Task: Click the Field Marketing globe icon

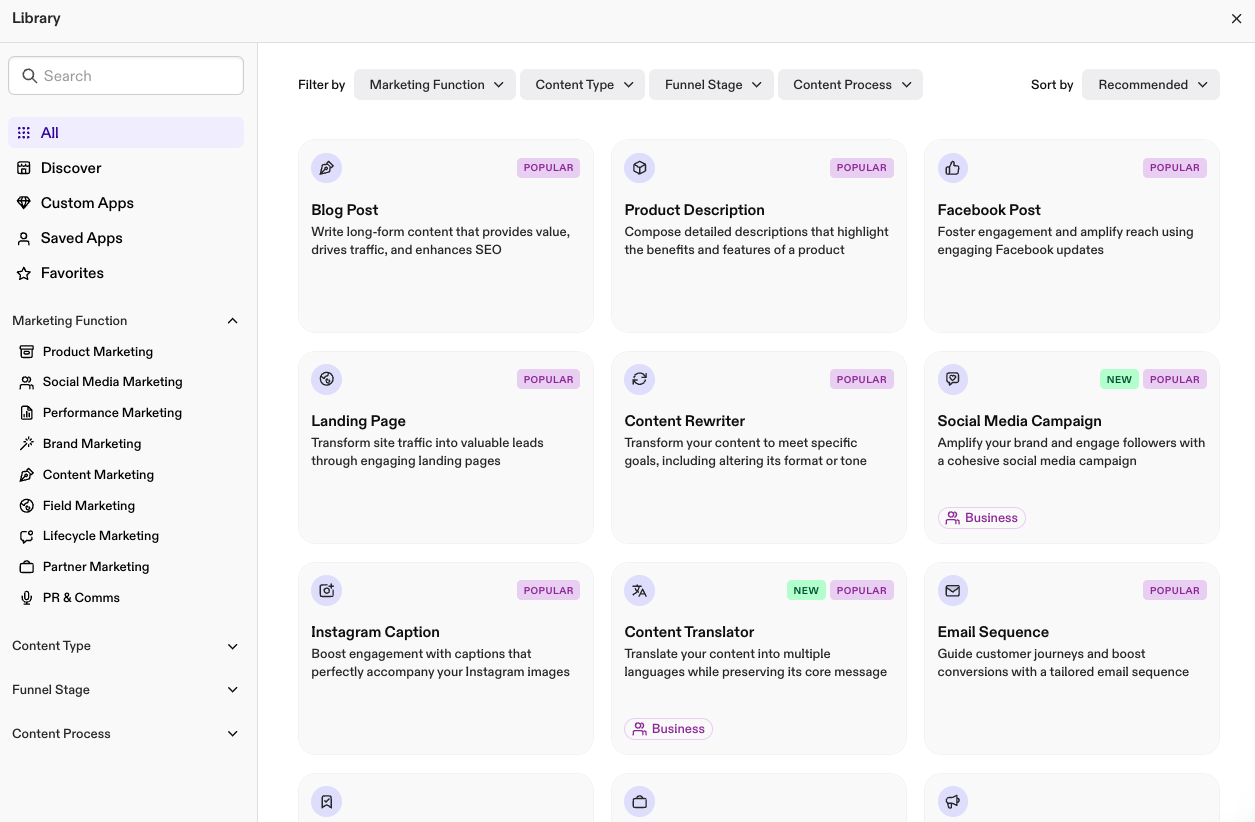Action: pos(27,506)
